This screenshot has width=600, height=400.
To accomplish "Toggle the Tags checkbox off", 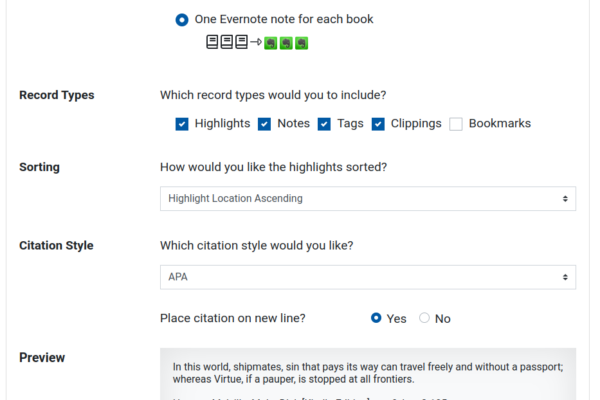I will (x=324, y=124).
